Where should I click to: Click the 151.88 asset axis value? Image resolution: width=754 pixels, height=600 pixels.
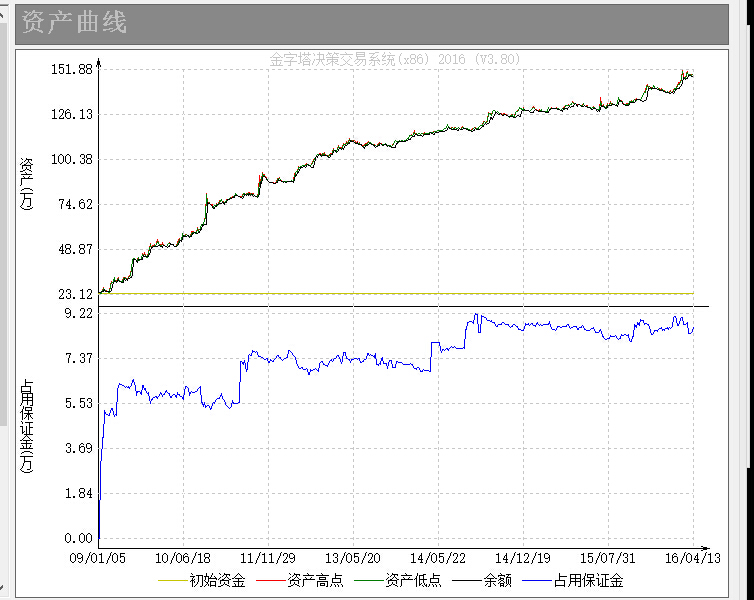click(72, 69)
